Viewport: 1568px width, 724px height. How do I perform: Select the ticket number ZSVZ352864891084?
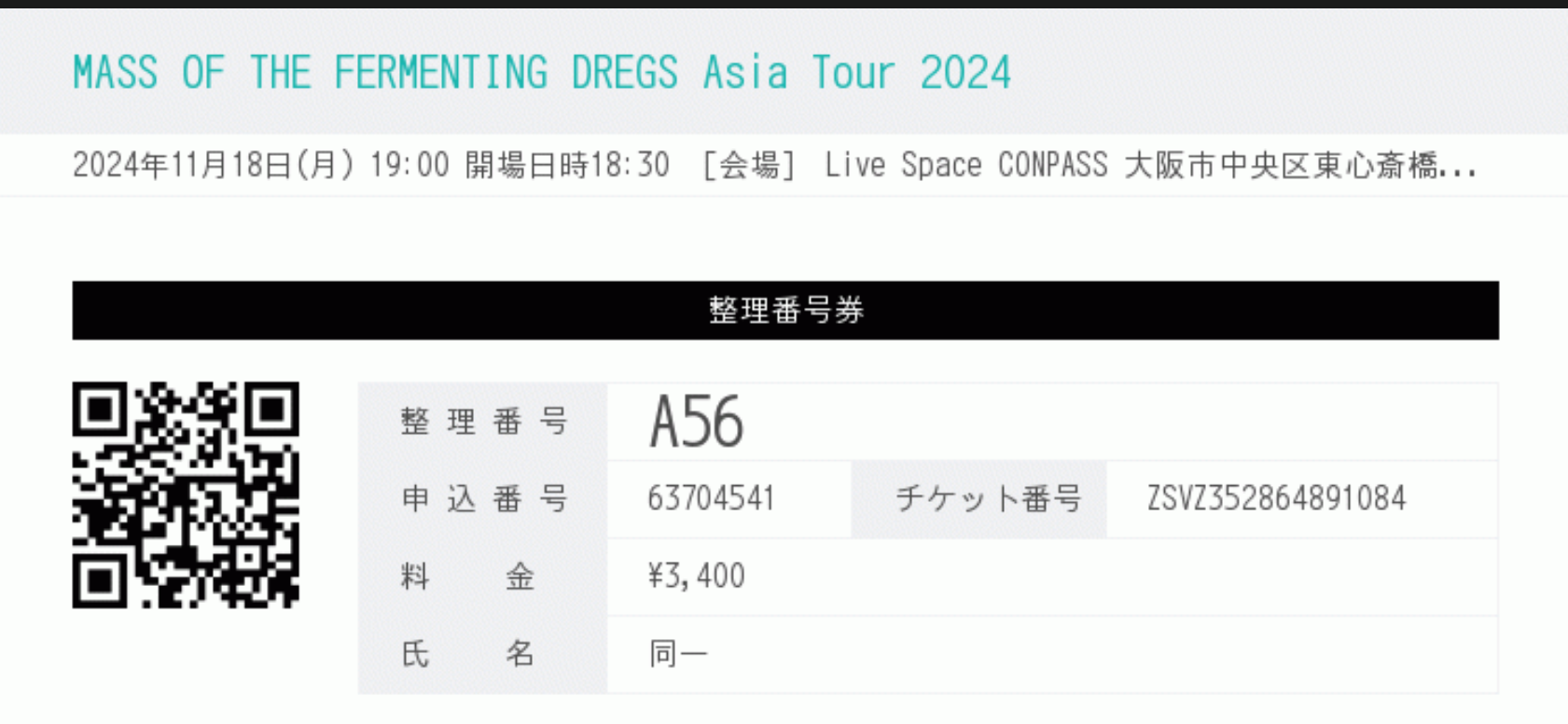[x=1275, y=499]
